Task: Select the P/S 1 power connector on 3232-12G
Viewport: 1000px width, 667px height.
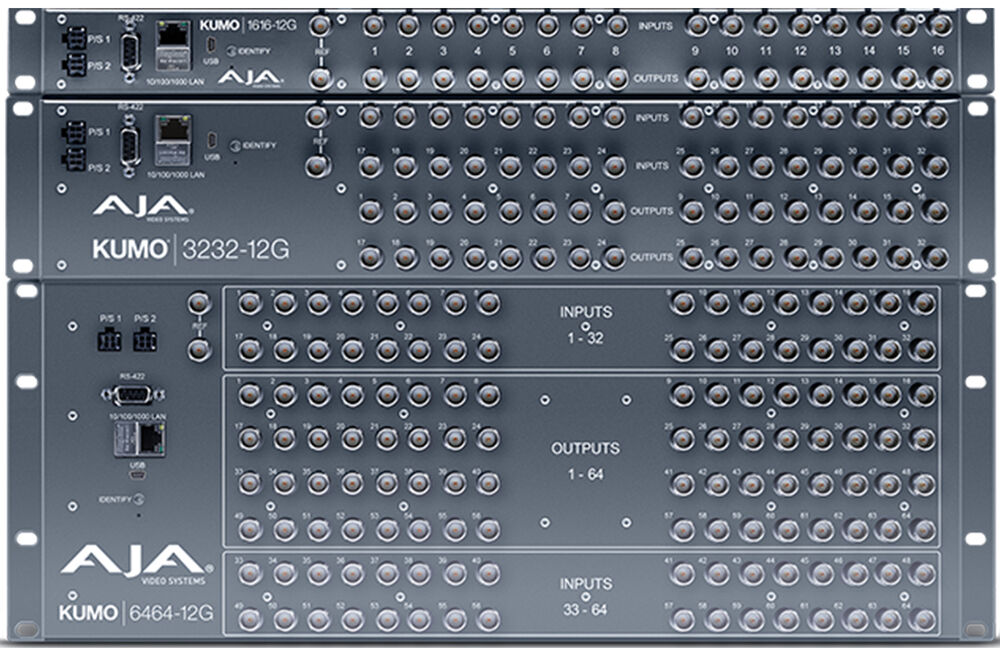Action: click(74, 133)
